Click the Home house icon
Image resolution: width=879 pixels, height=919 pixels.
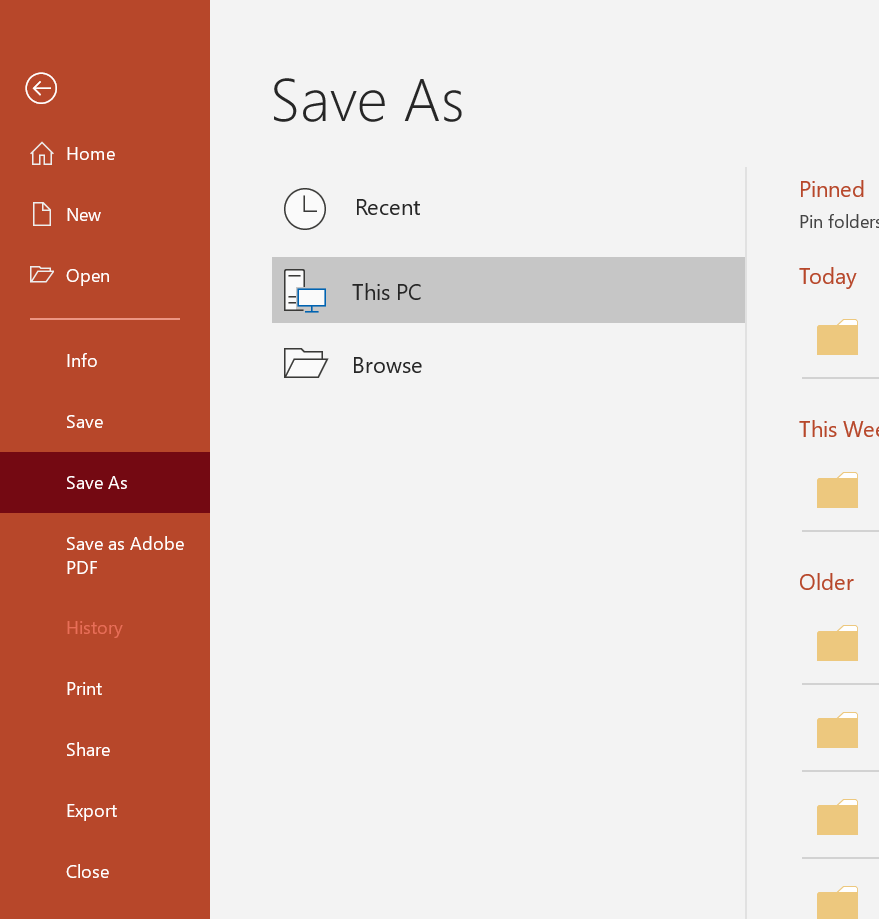tap(42, 154)
